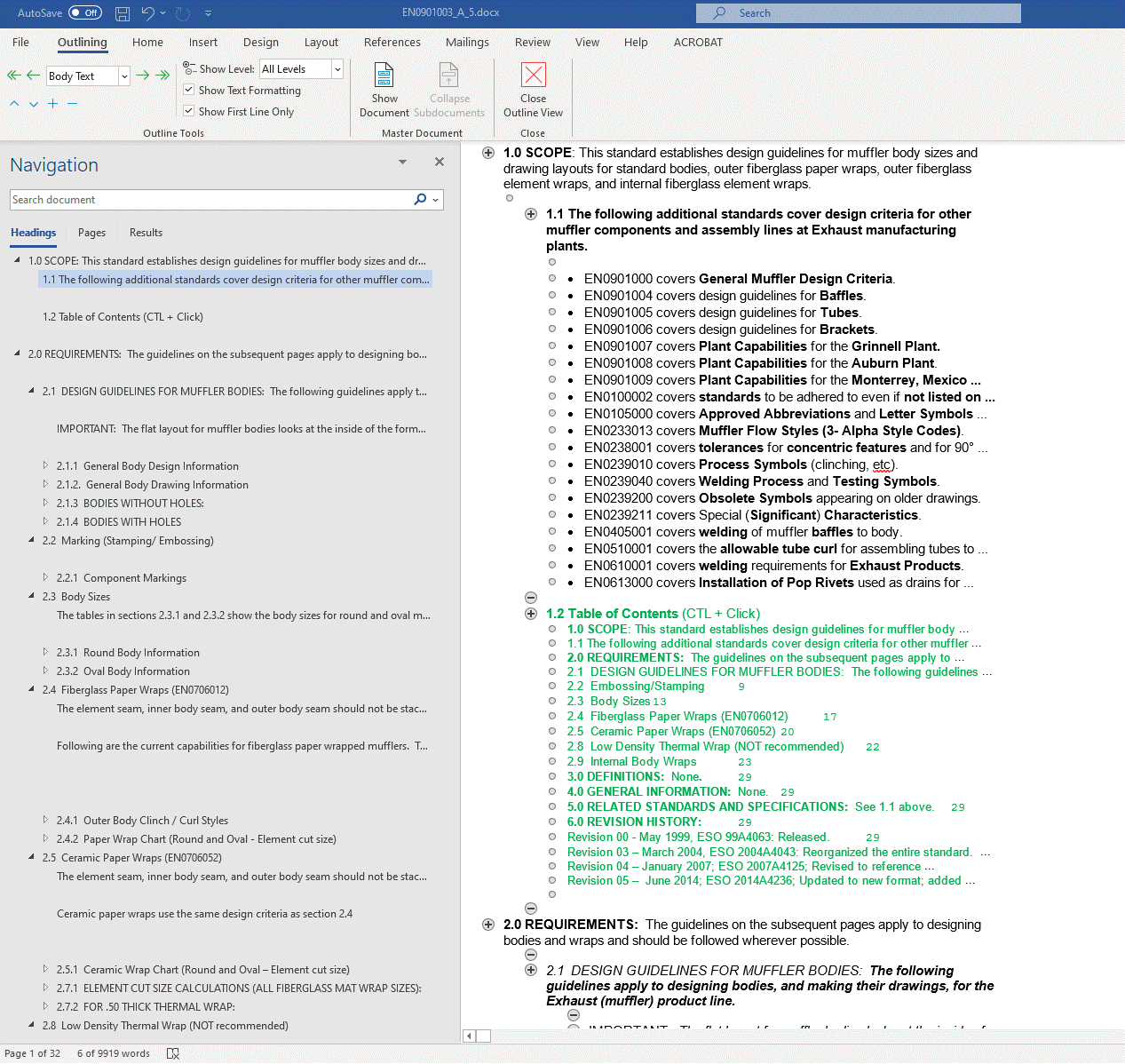Click 2.3 Body Sizes TOC link

click(609, 701)
